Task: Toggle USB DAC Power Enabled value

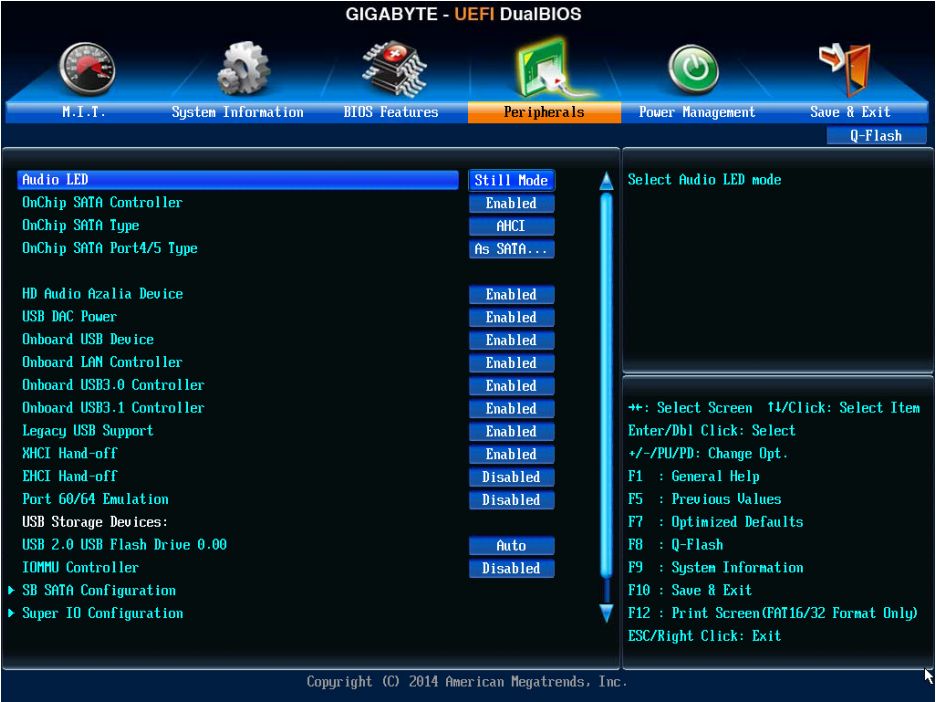Action: click(x=512, y=318)
